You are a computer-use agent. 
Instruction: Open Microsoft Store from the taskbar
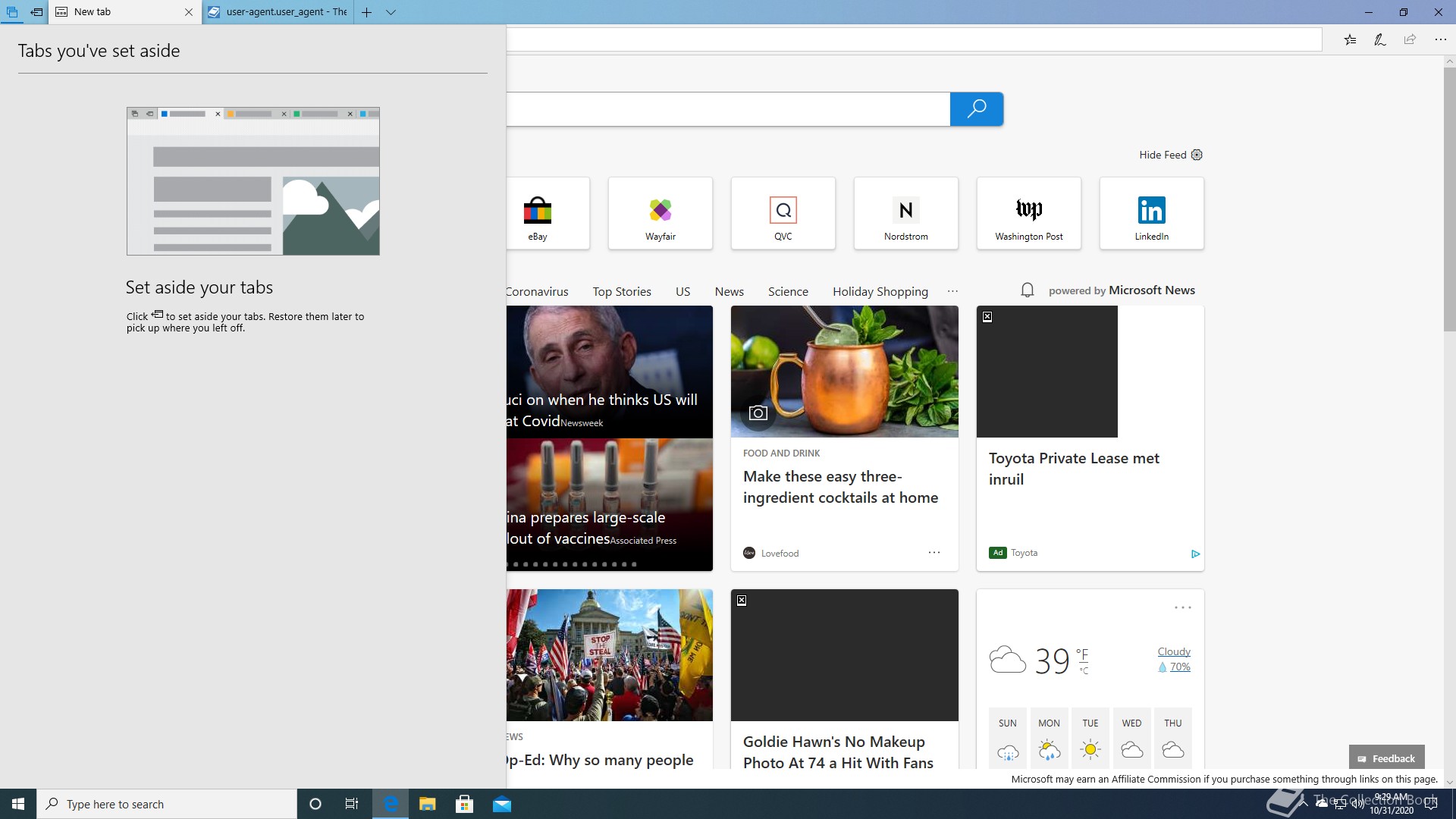pos(464,804)
